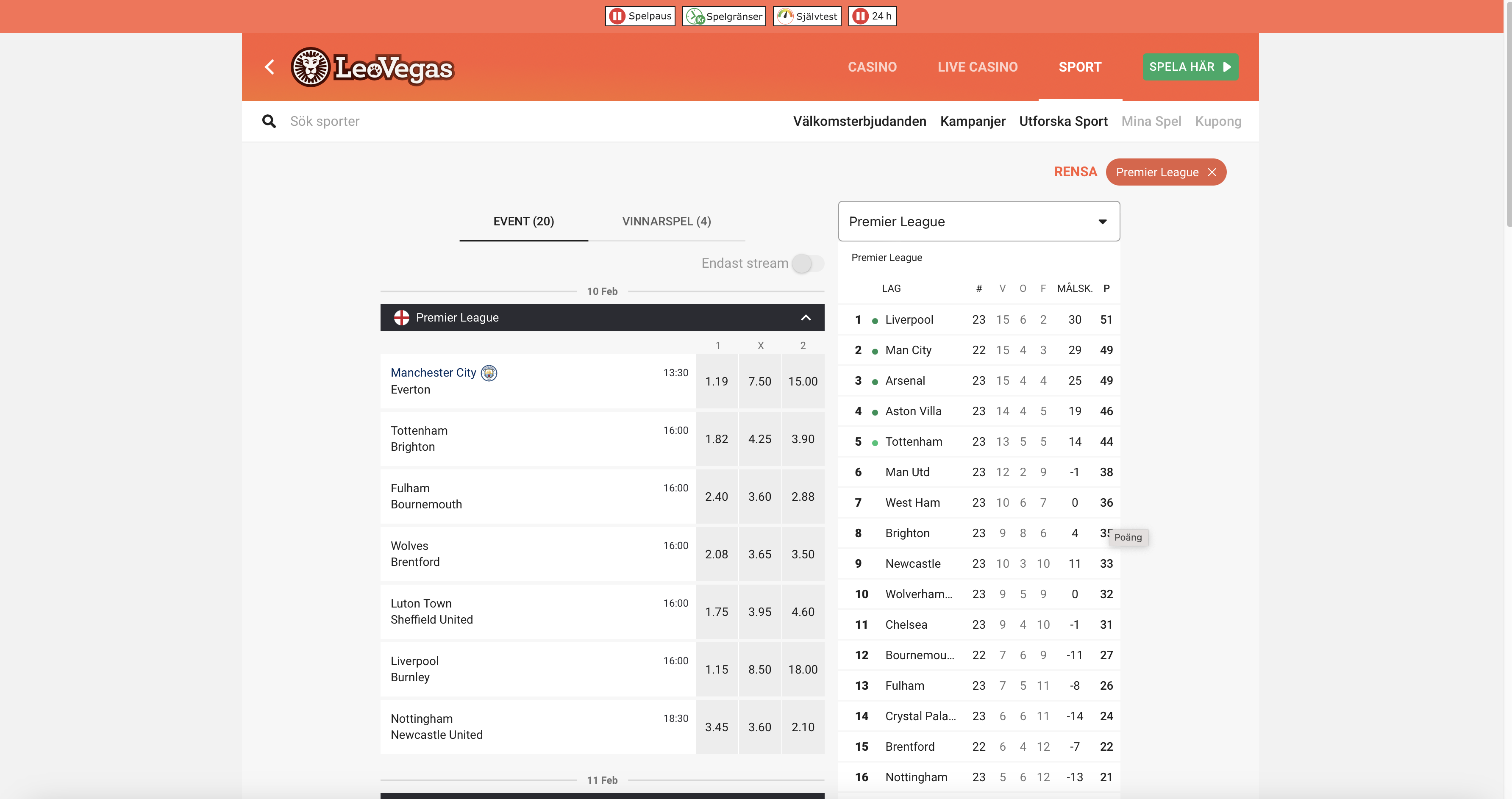Select the Event (20) tab
Image resolution: width=1512 pixels, height=799 pixels.
(523, 221)
